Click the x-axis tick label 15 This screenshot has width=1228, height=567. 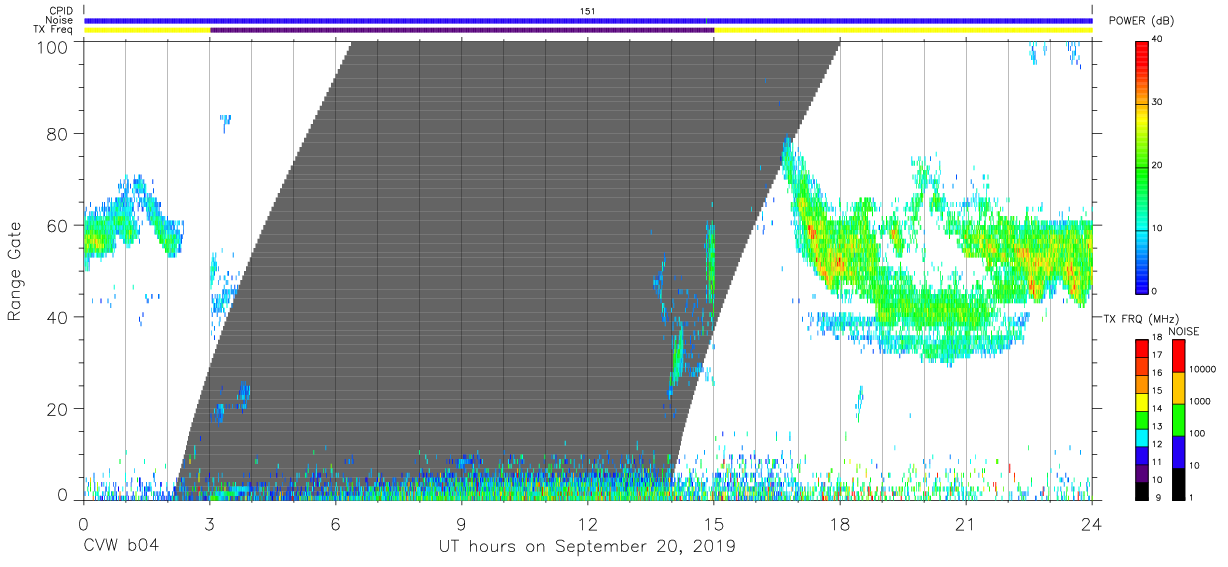714,523
